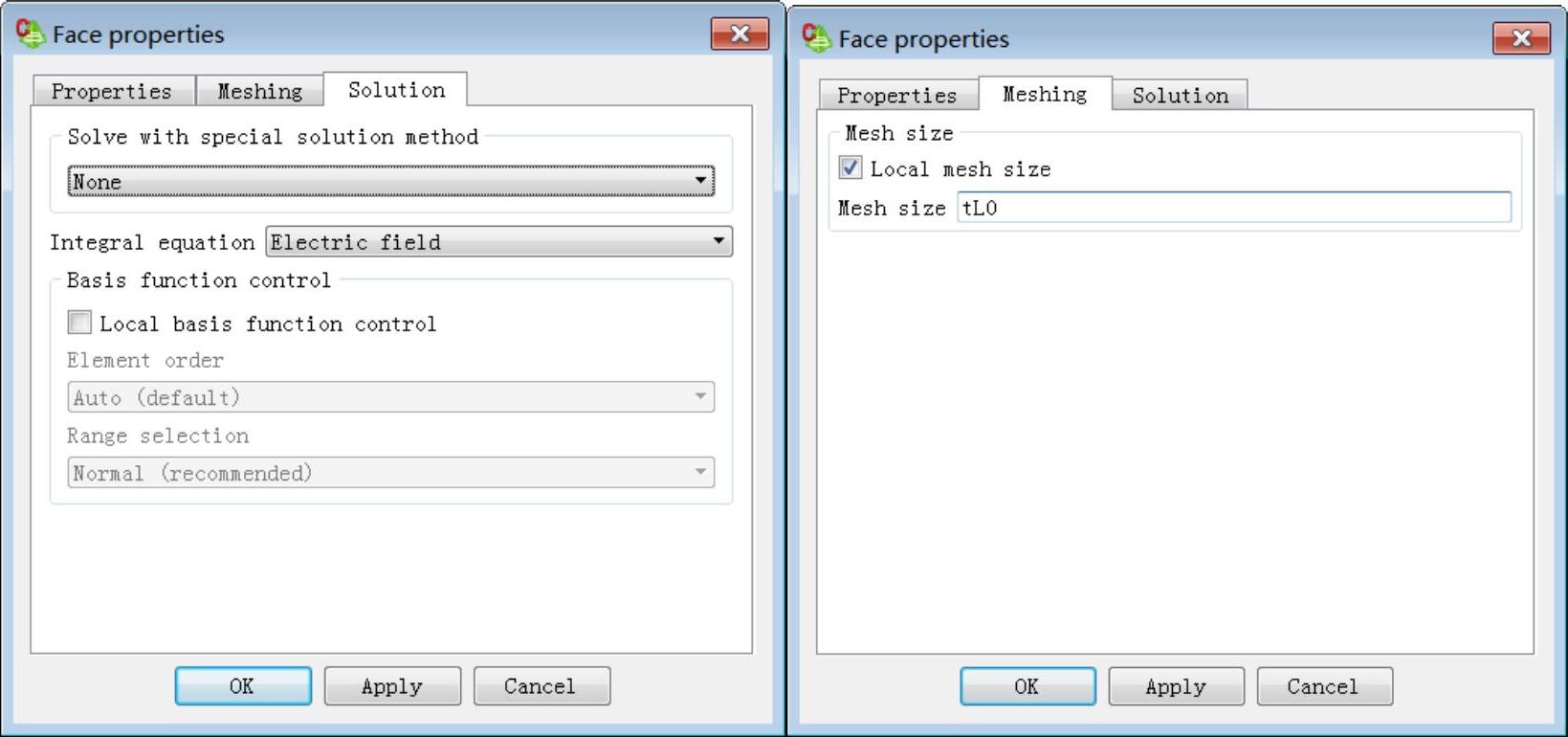Image resolution: width=1568 pixels, height=737 pixels.
Task: Click the FEKO app icon in the right dialog title bar
Action: (816, 38)
